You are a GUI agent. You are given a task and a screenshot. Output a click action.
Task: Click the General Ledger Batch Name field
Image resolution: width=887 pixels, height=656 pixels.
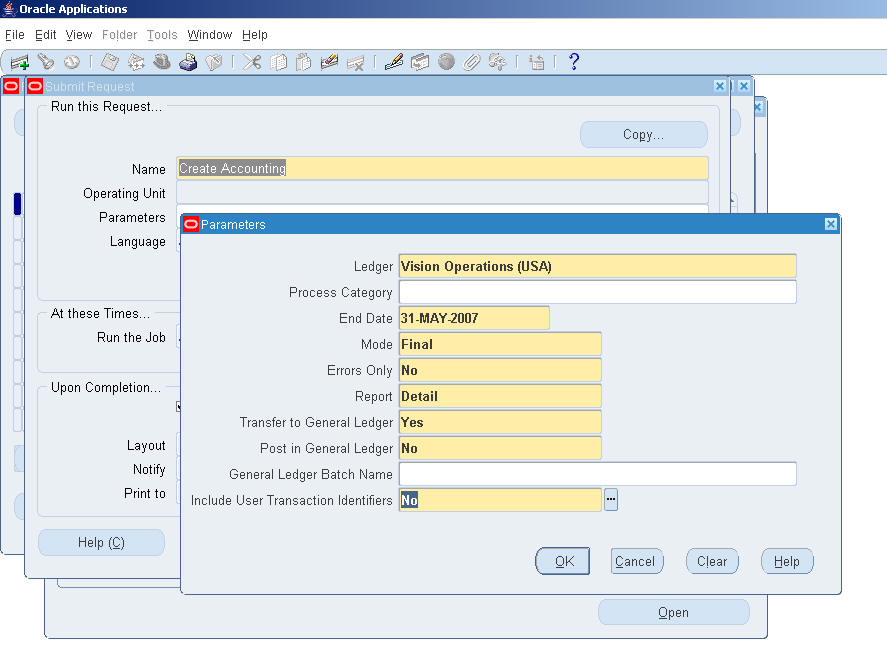[x=597, y=474]
